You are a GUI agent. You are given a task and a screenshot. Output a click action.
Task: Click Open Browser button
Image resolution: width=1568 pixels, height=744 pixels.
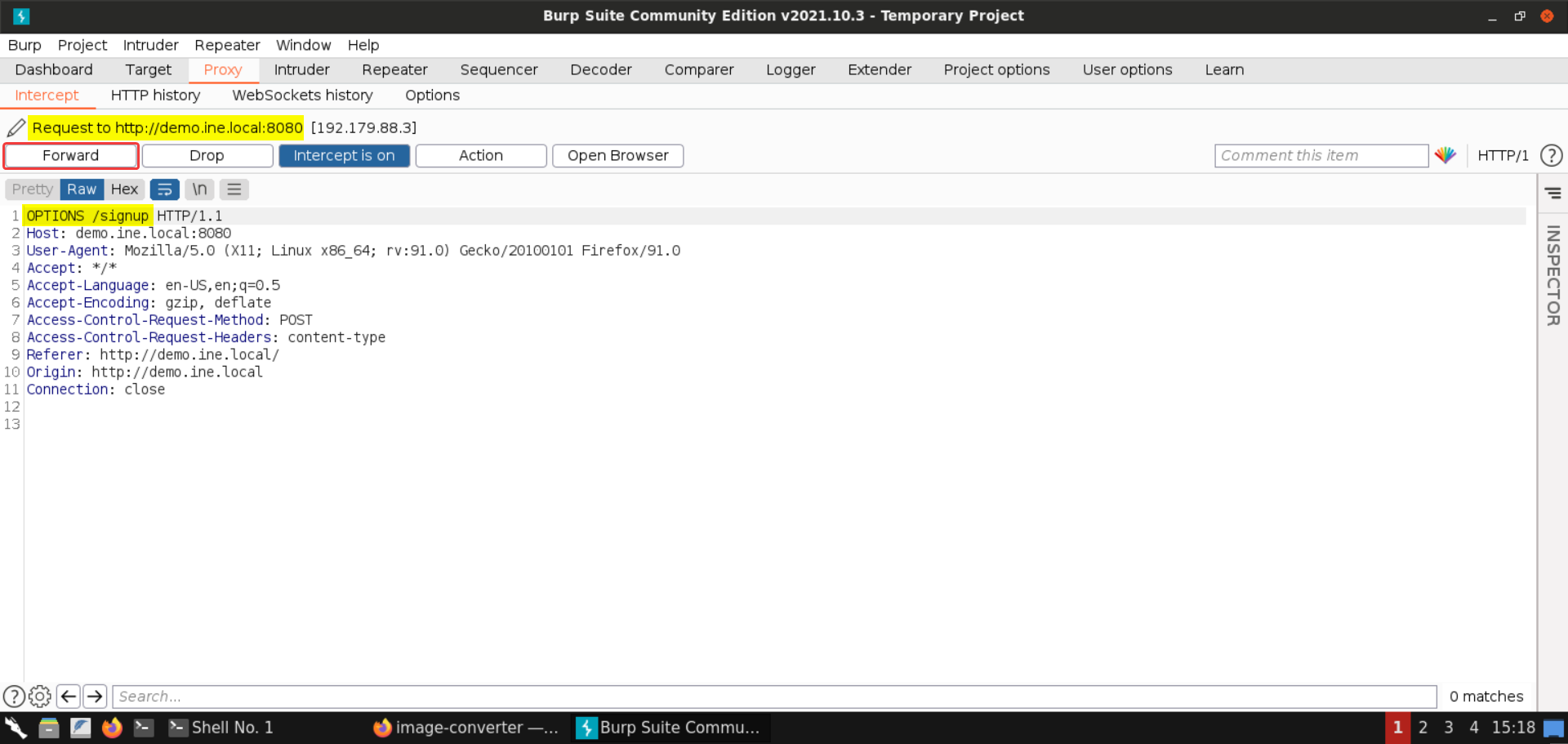pyautogui.click(x=618, y=156)
